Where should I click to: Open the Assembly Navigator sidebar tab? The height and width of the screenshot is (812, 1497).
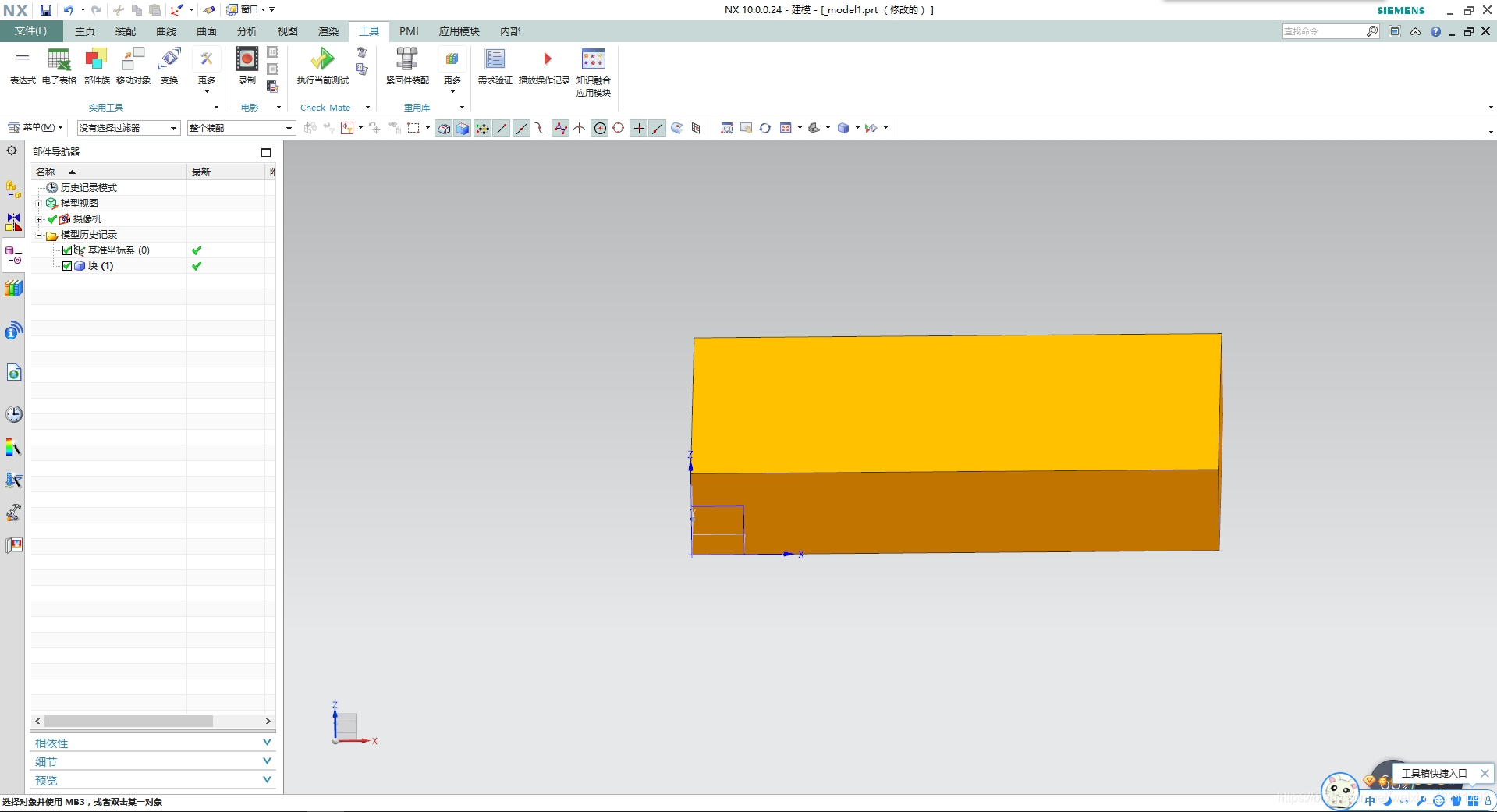pos(13,190)
